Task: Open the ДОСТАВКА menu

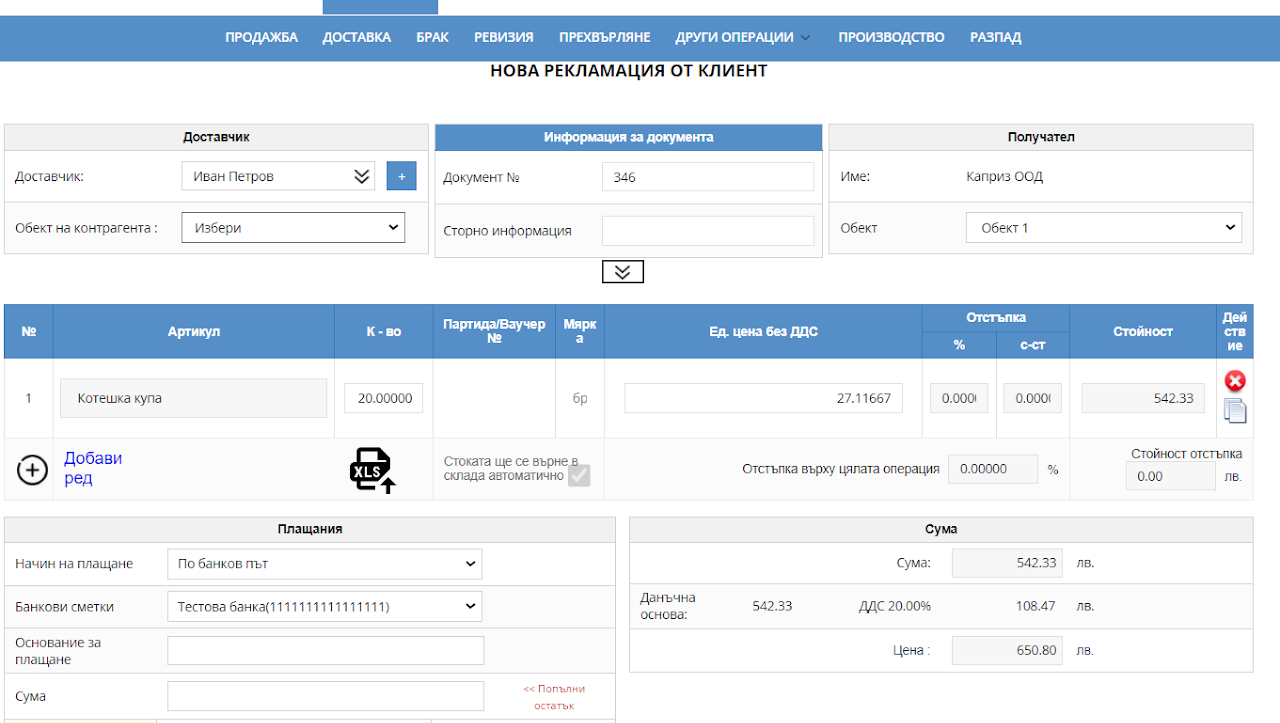Action: pyautogui.click(x=356, y=37)
